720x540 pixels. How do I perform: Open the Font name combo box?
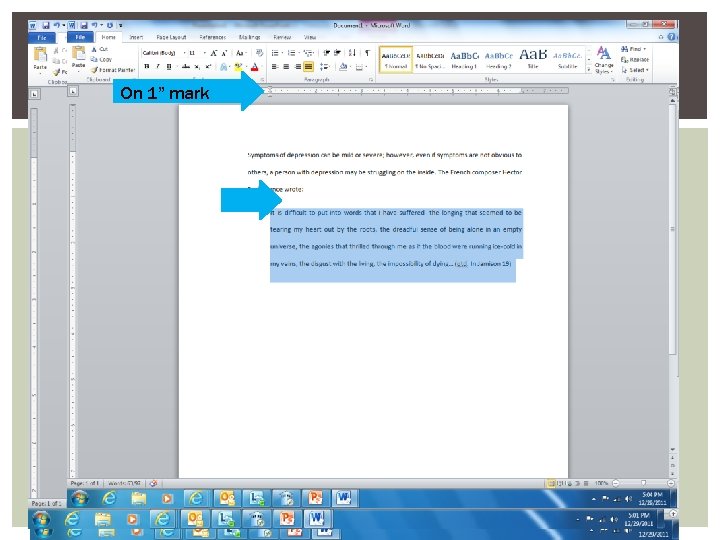pyautogui.click(x=161, y=53)
